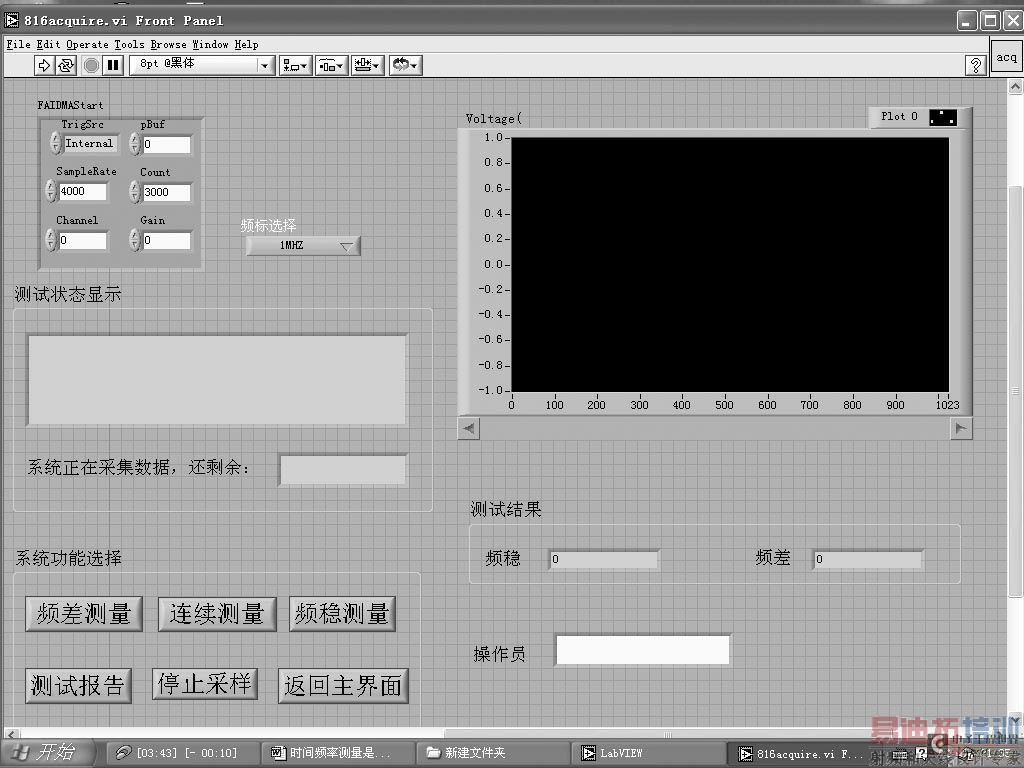Click the SampleRate stepper arrows
Viewport: 1024px width, 768px height.
point(51,191)
